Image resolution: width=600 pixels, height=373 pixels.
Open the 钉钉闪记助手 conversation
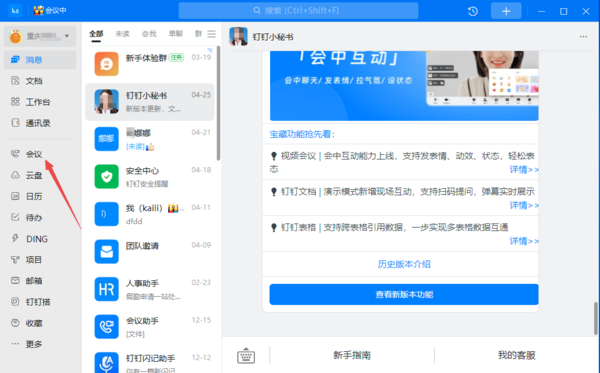point(150,362)
